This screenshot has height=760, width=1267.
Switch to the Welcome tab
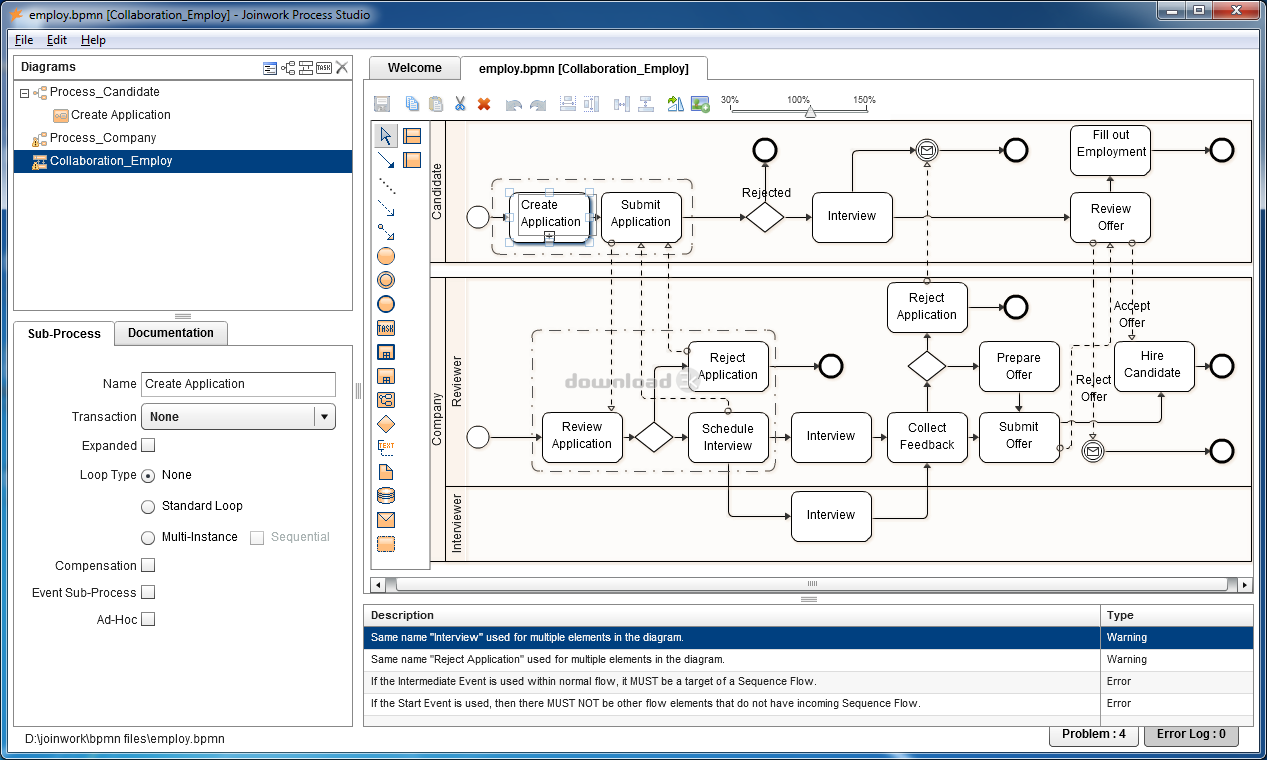point(415,68)
